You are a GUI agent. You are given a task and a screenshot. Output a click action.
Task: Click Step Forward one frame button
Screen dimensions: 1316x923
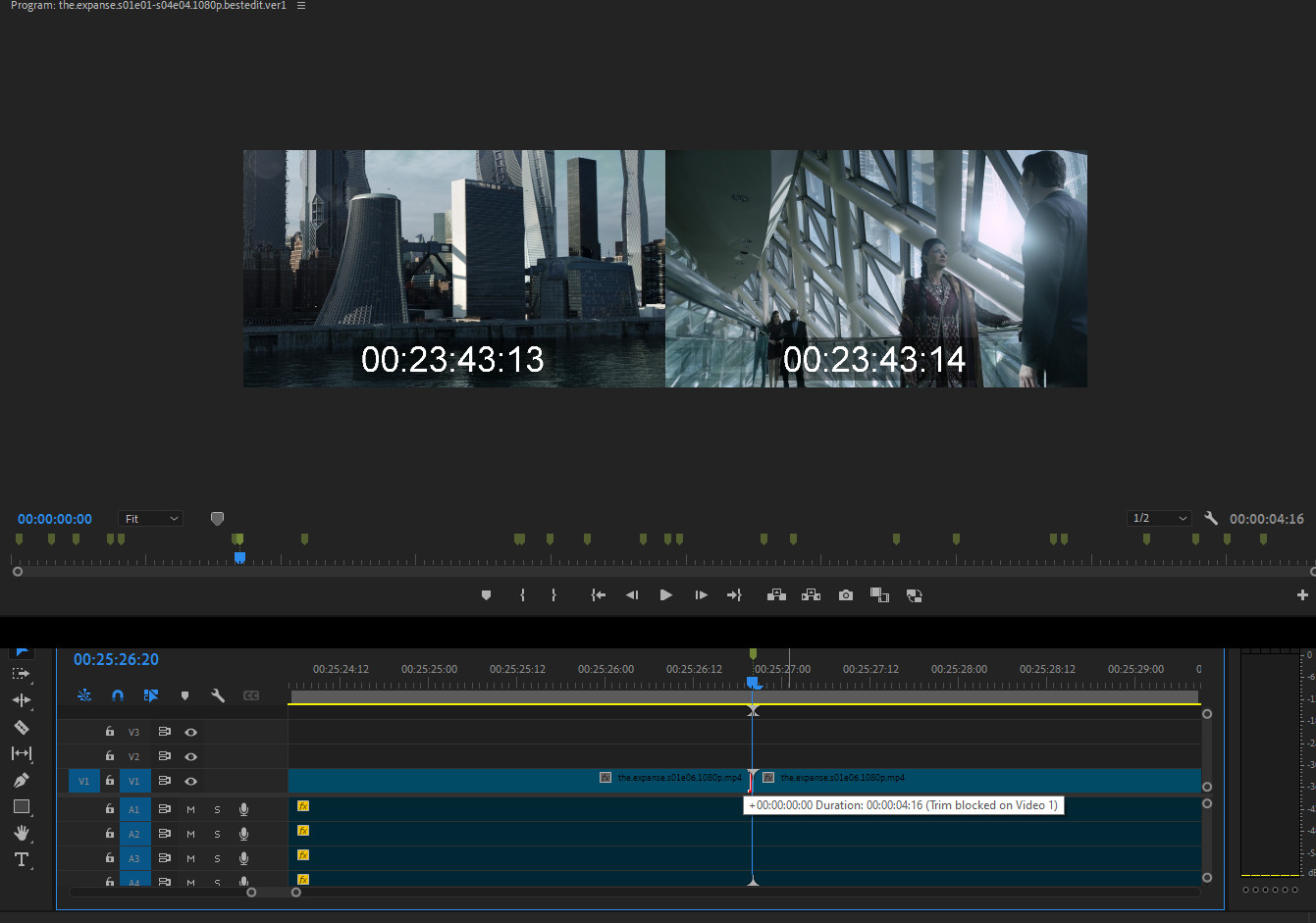click(x=701, y=595)
